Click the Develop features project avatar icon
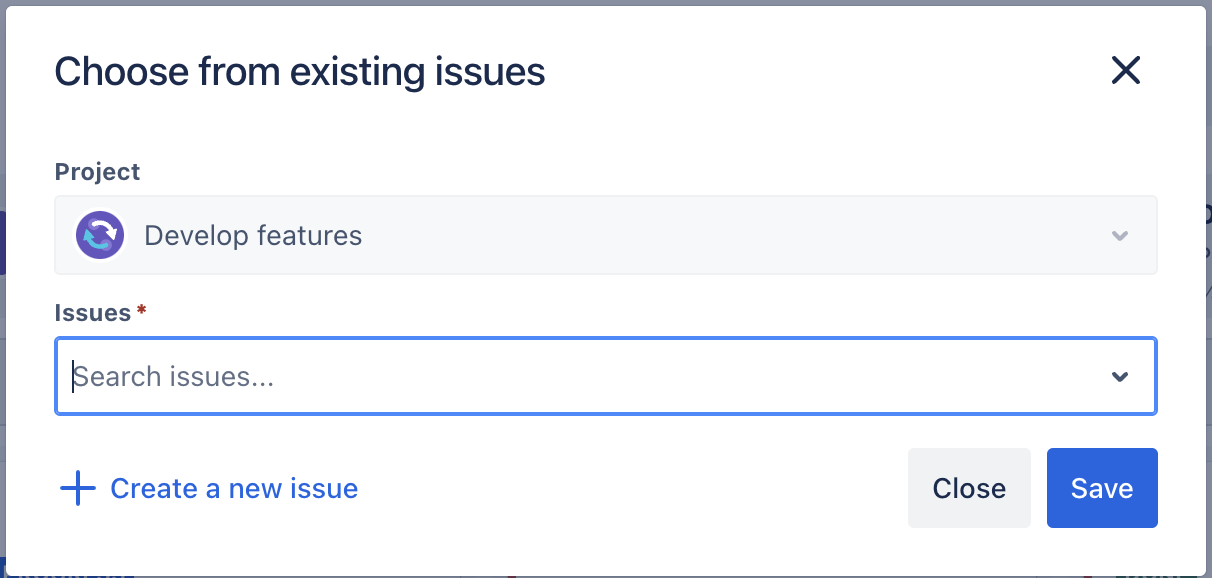Viewport: 1212px width, 578px height. [x=100, y=236]
